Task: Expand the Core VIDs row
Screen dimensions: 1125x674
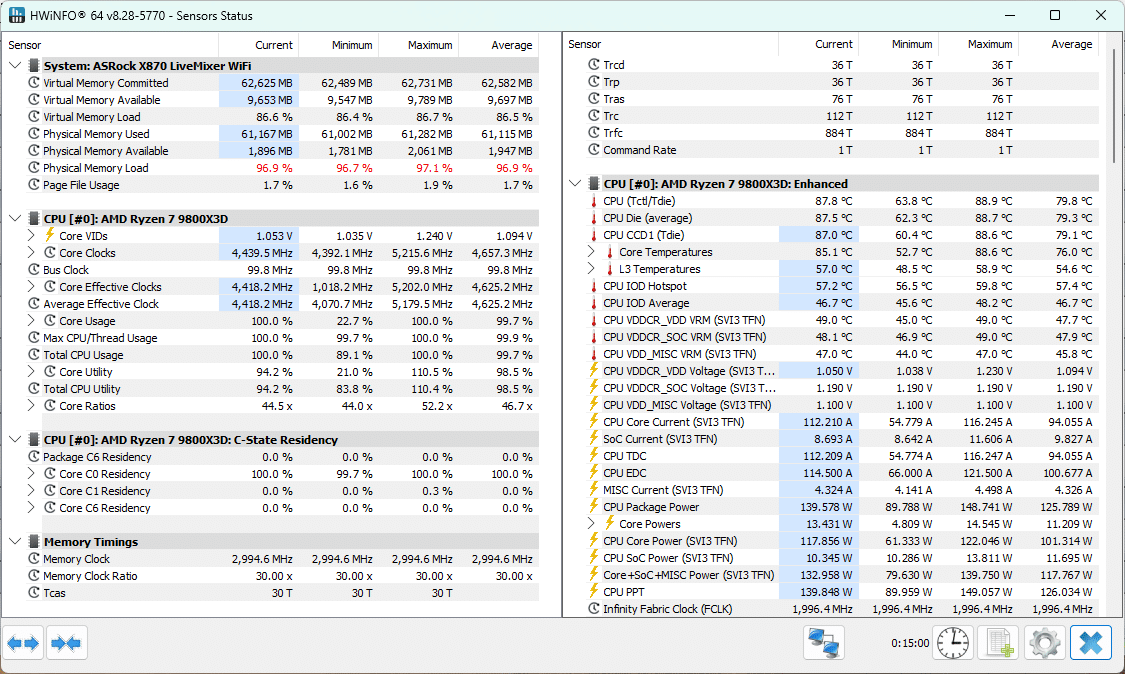Action: (x=31, y=235)
